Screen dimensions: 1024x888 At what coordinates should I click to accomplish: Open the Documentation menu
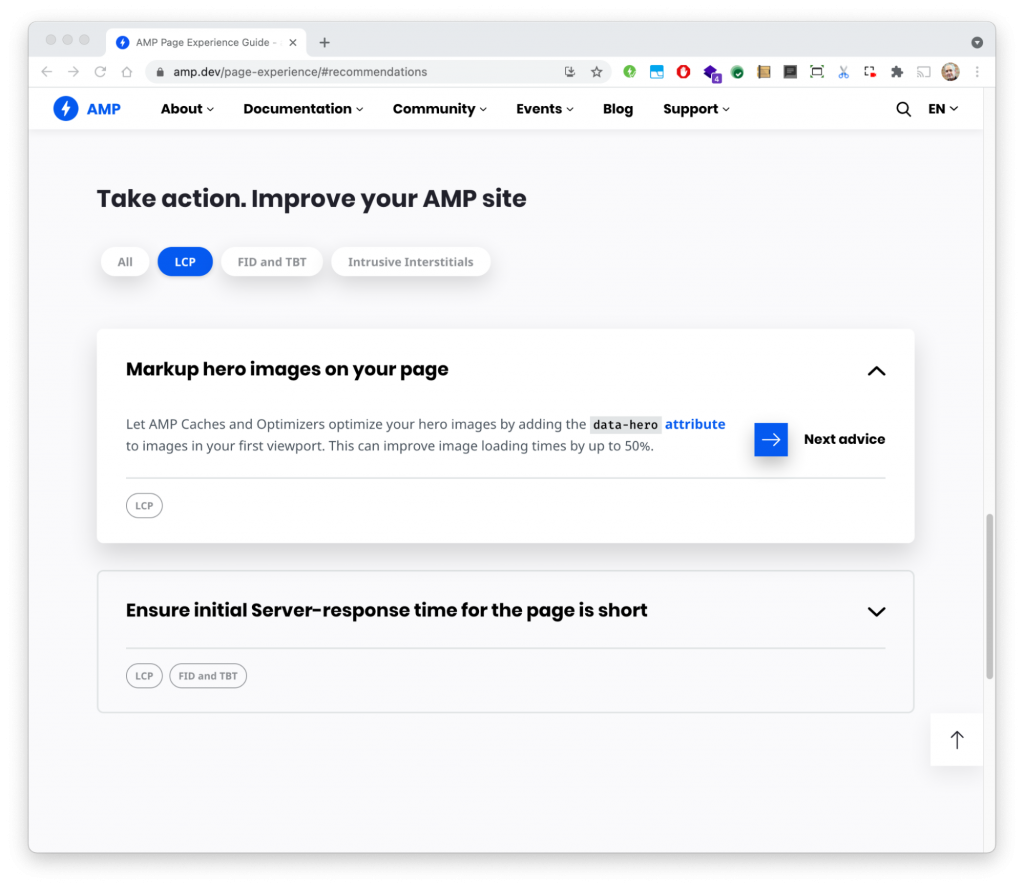click(303, 109)
